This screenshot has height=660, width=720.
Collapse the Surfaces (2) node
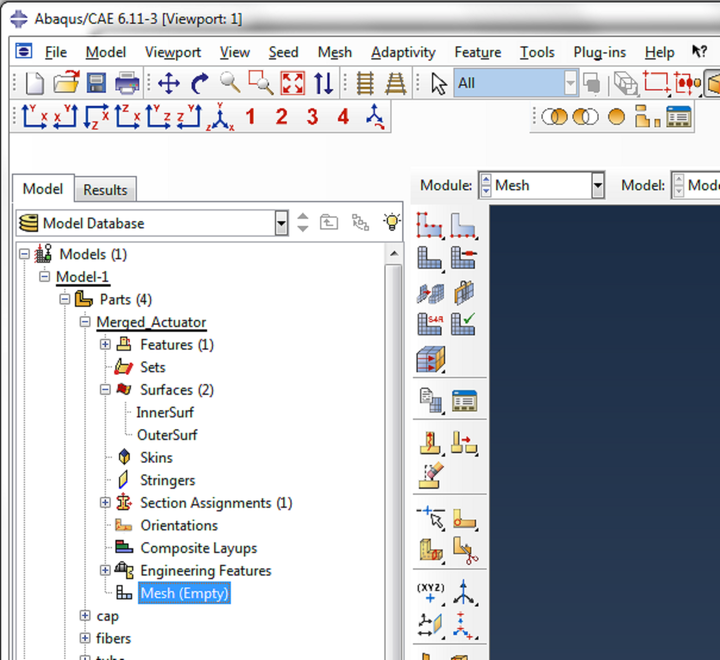click(x=105, y=390)
